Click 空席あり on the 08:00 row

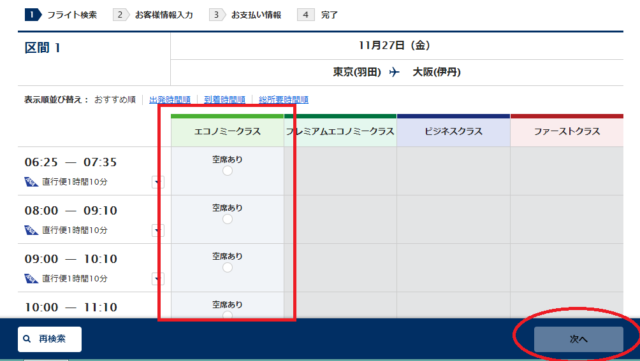(227, 208)
